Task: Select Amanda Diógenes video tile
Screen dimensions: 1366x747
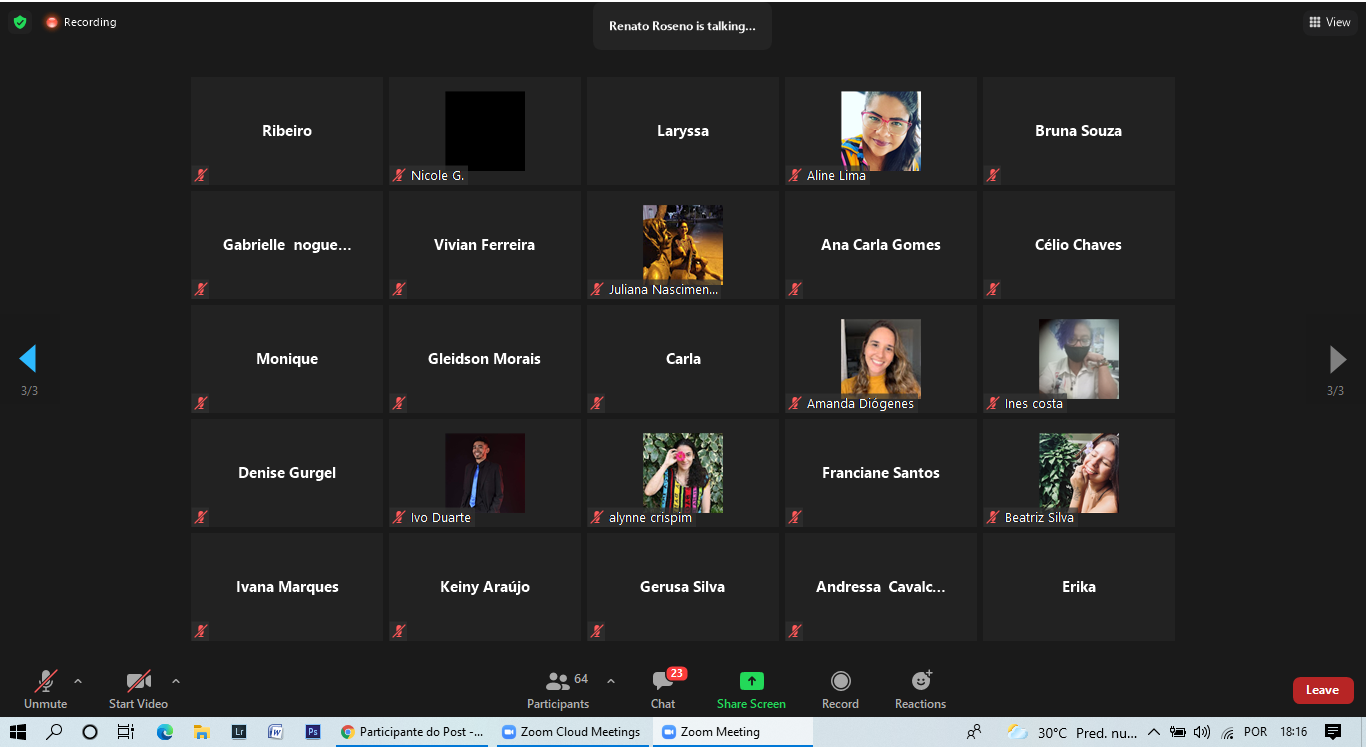Action: [x=880, y=359]
